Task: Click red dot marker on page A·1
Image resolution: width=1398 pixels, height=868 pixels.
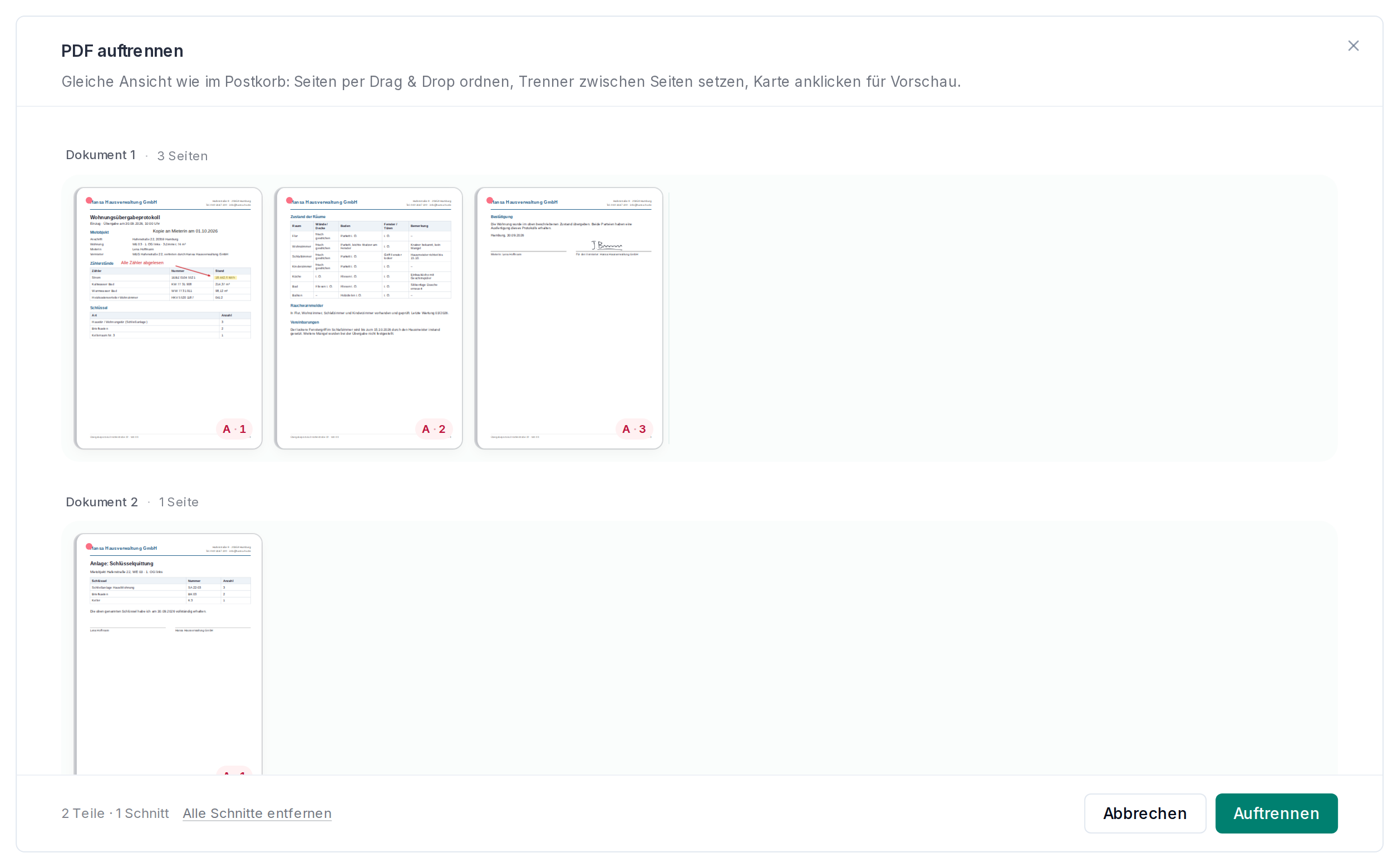Action: click(x=89, y=200)
